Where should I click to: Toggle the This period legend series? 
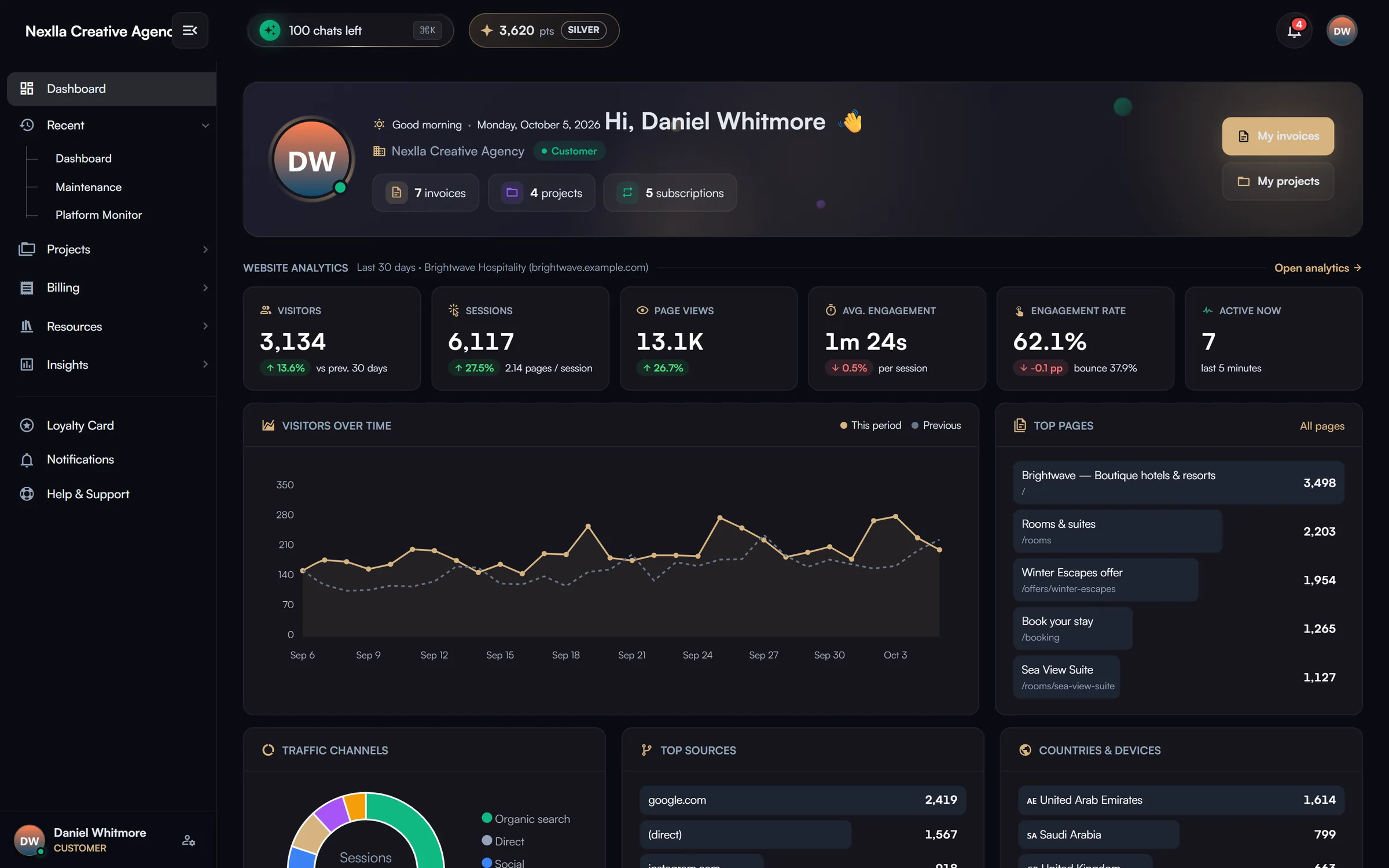(870, 425)
